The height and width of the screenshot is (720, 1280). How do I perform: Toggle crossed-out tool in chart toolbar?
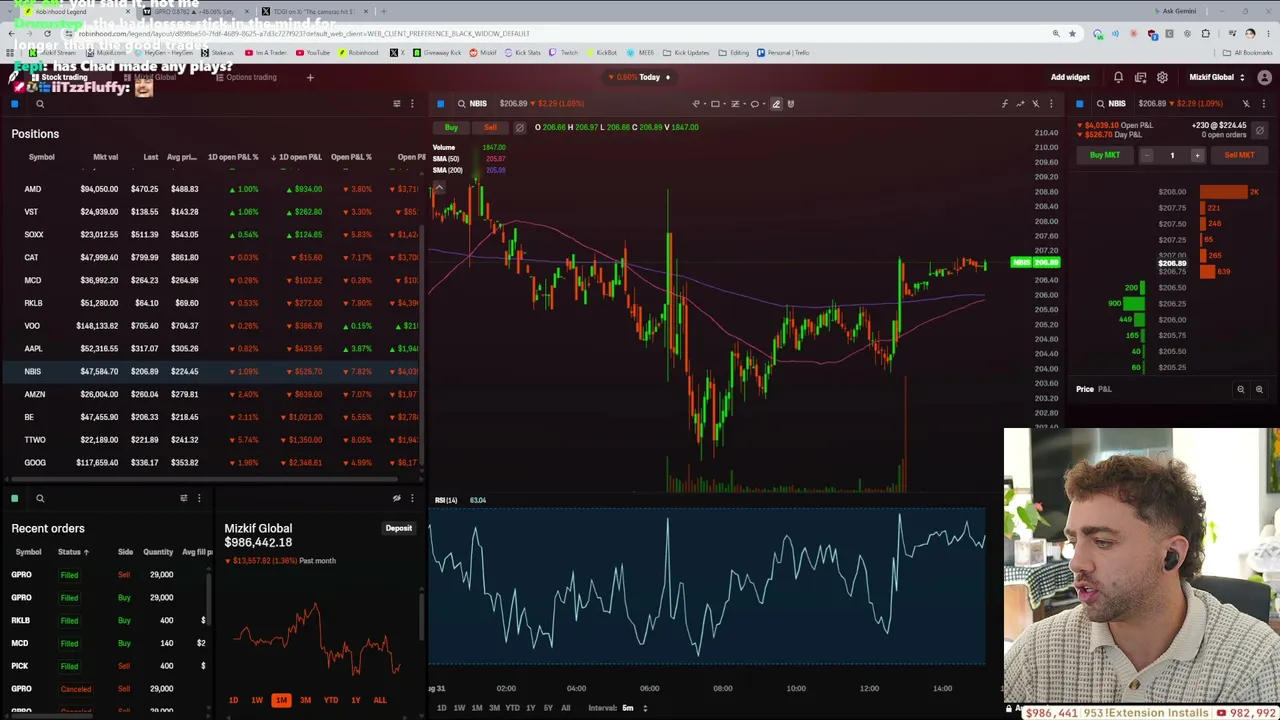click(x=1035, y=104)
